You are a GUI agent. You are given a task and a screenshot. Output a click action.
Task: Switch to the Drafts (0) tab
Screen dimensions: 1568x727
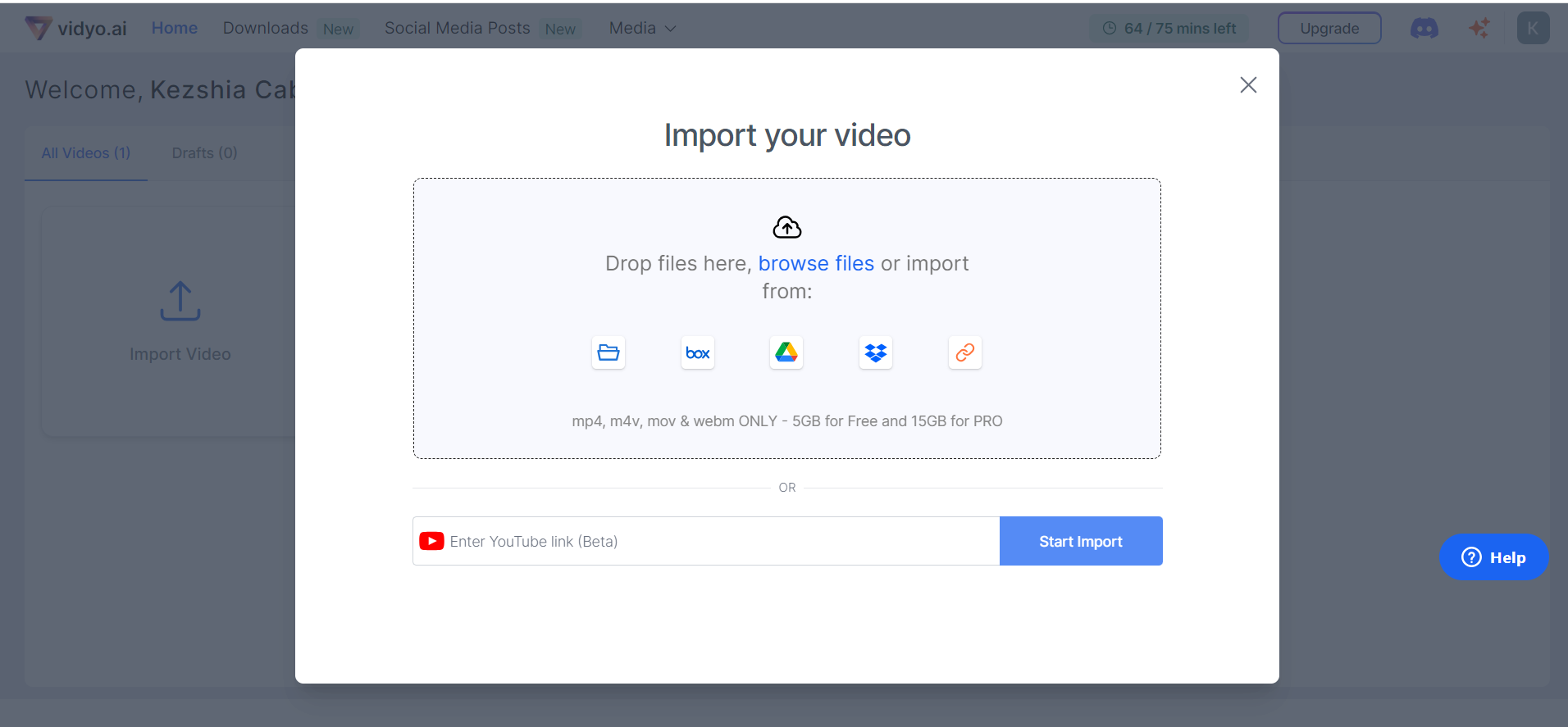pos(205,153)
